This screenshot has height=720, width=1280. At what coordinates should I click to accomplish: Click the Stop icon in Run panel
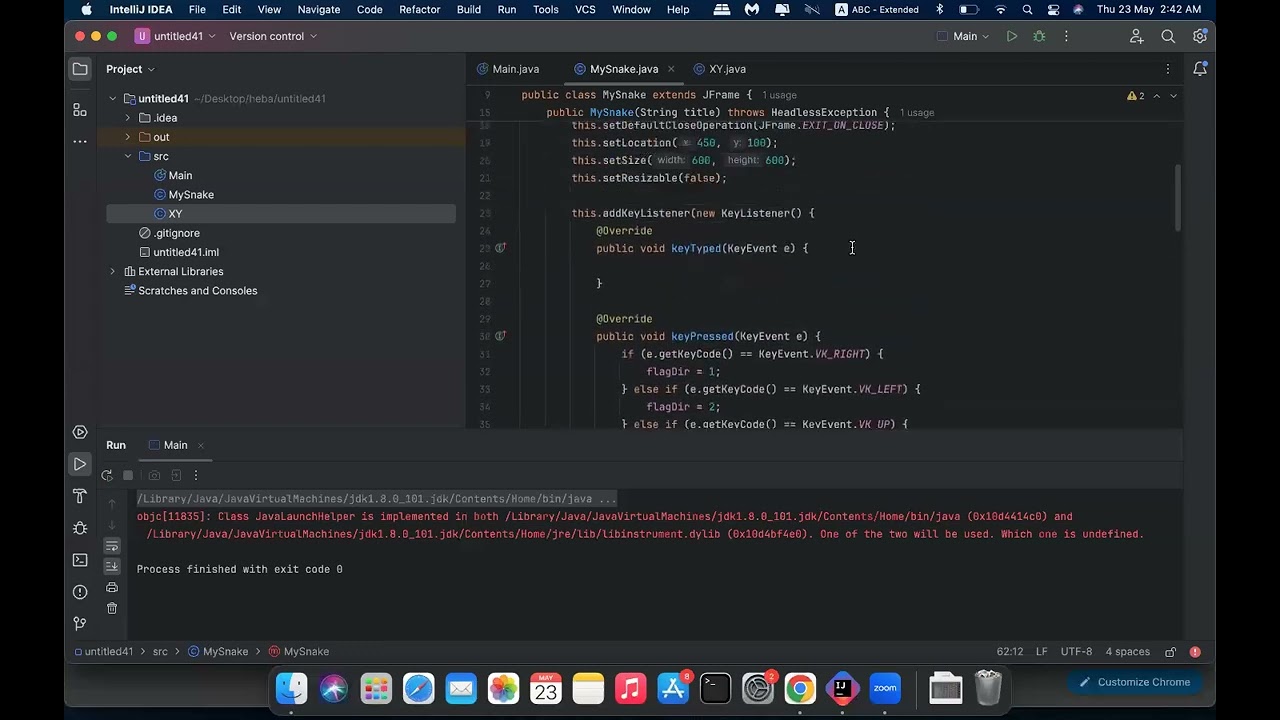pos(128,475)
